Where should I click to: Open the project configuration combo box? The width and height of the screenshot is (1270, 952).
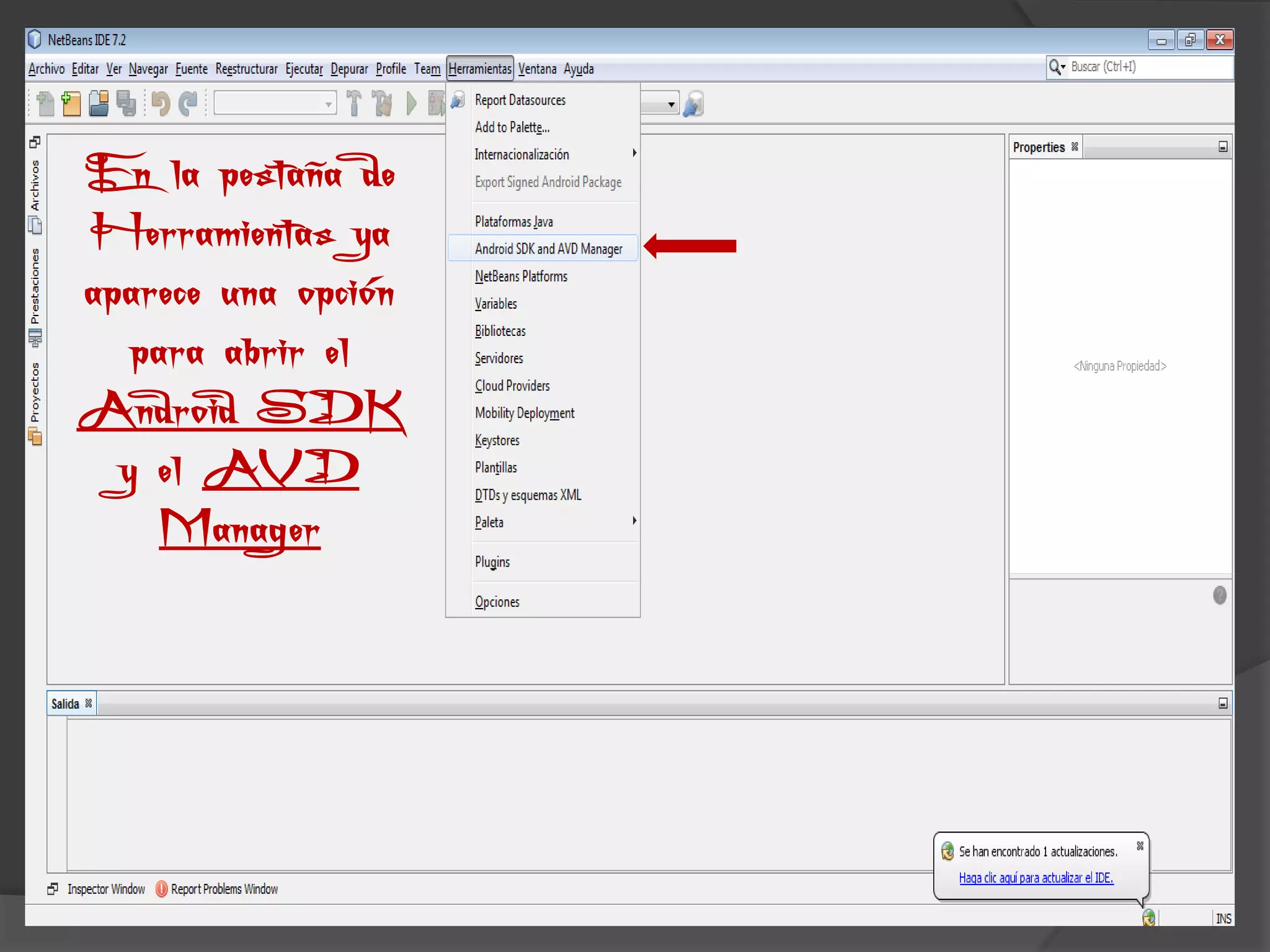275,104
